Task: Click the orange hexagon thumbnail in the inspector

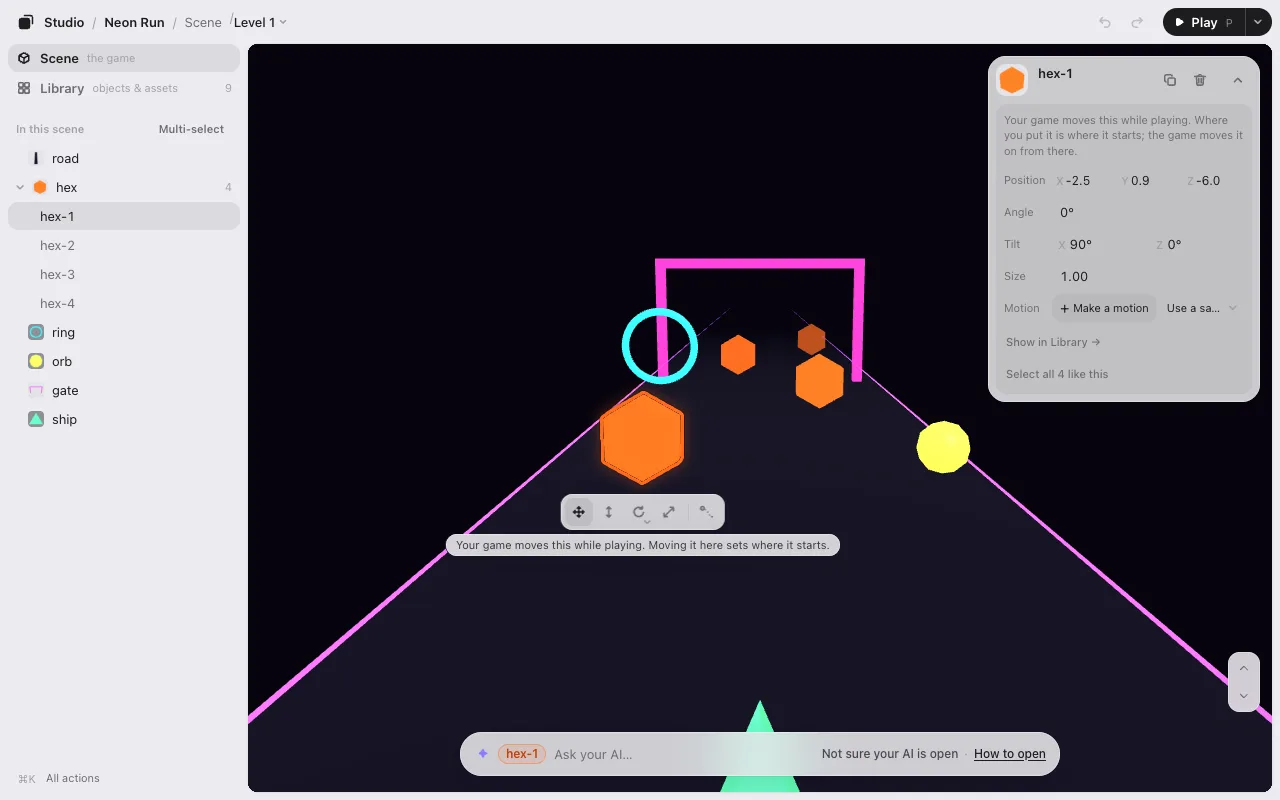Action: (x=1012, y=80)
